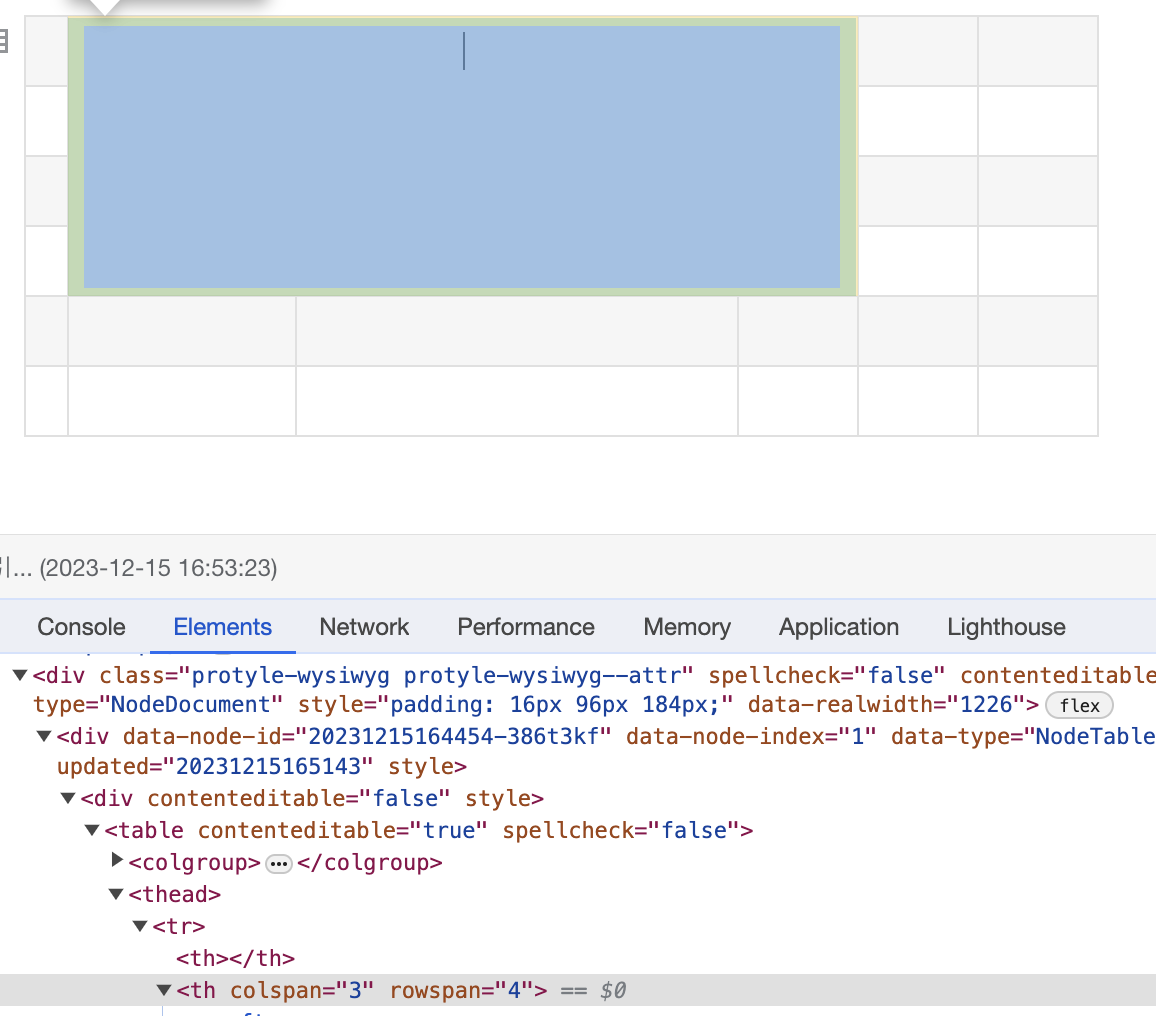
Task: Open the Lighthouse tab
Action: pyautogui.click(x=1006, y=627)
